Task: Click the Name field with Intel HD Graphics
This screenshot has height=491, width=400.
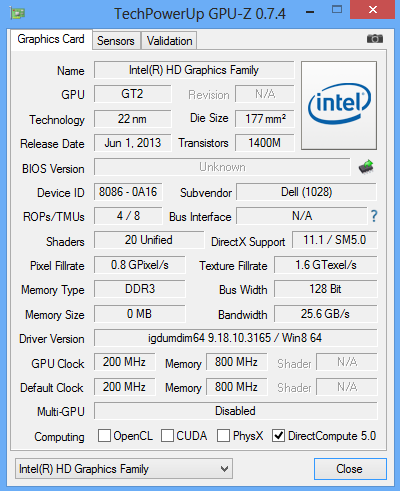Action: (x=194, y=70)
